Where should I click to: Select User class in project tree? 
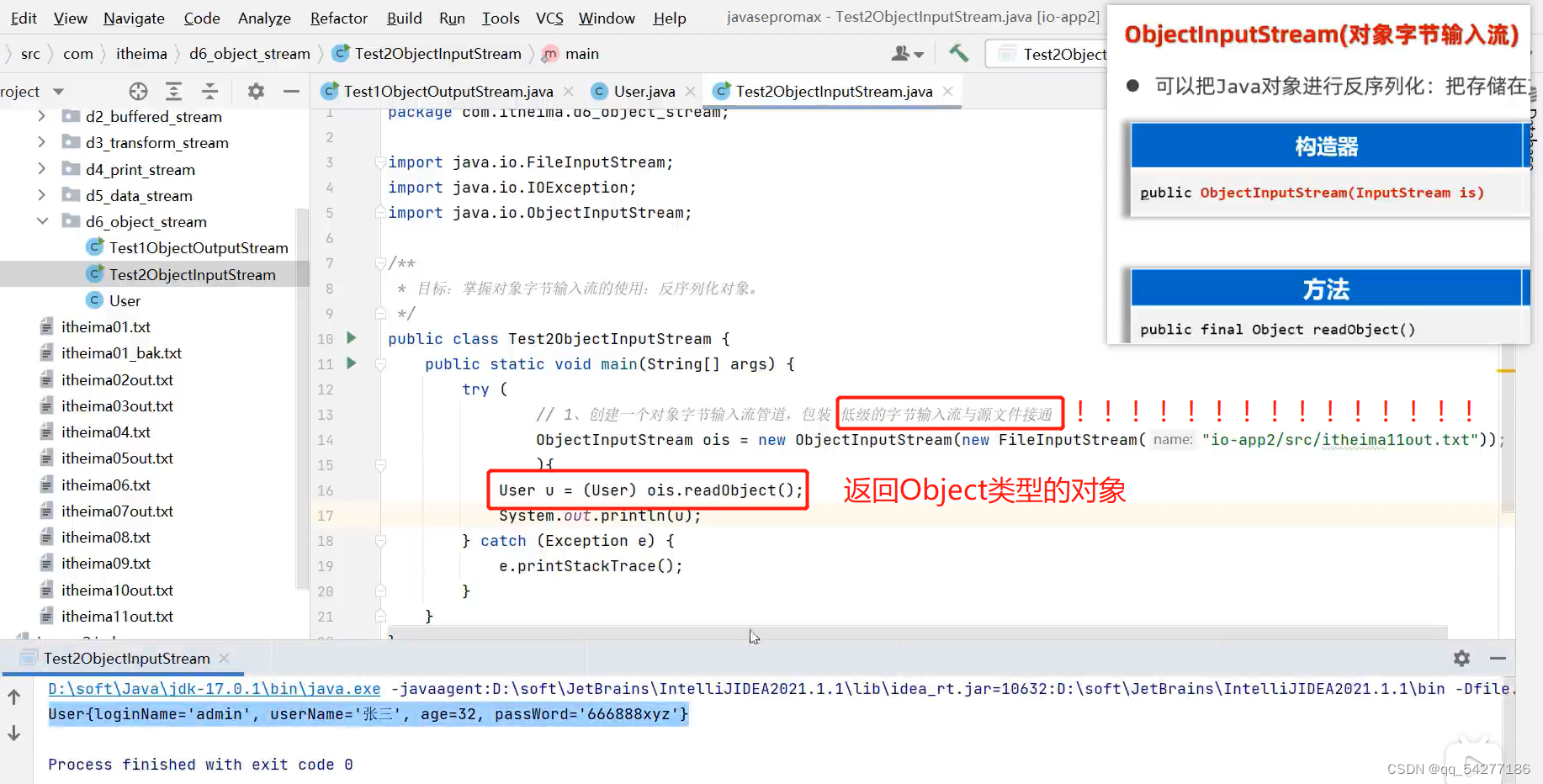click(x=125, y=300)
